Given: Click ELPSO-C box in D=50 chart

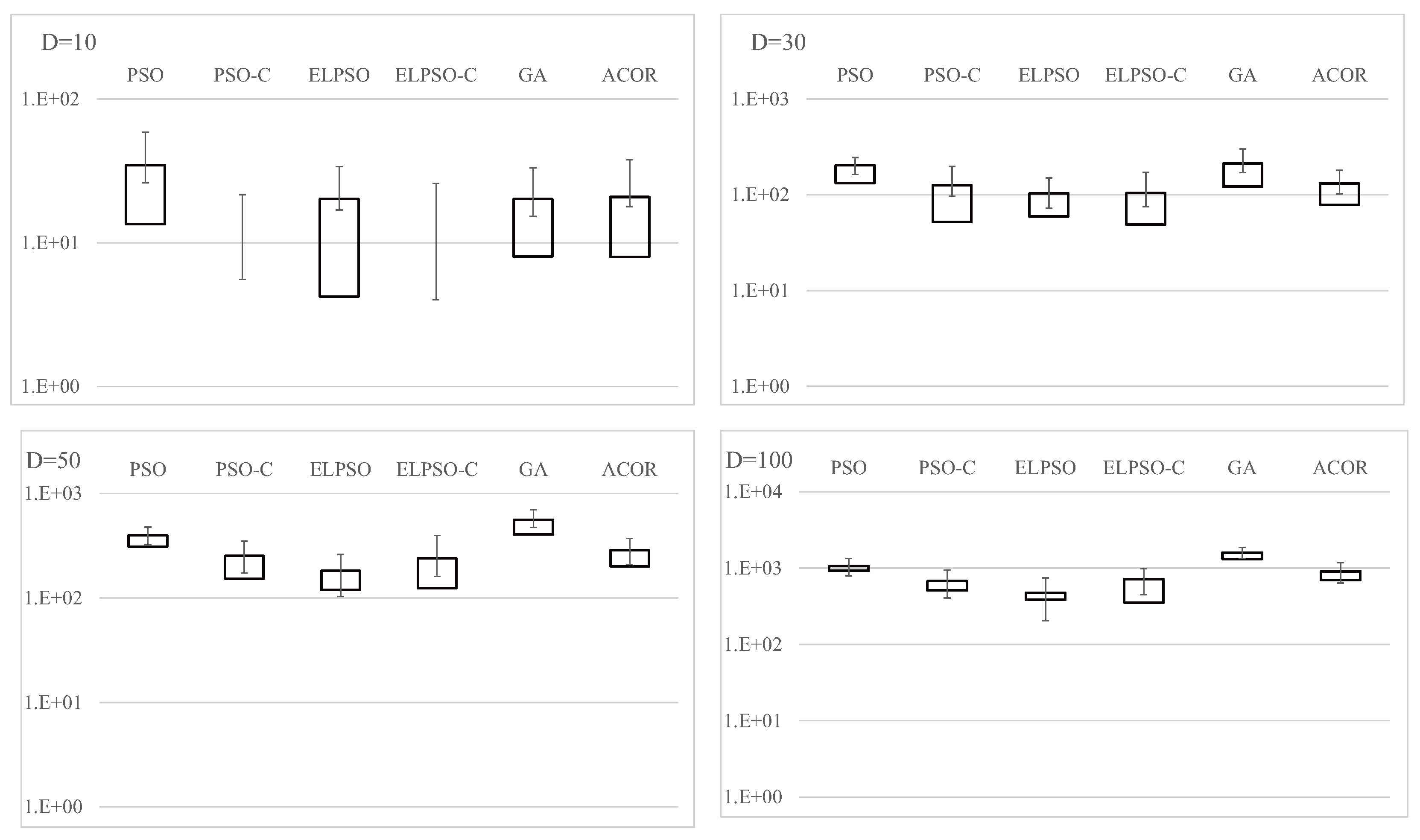Looking at the screenshot, I should tap(436, 573).
